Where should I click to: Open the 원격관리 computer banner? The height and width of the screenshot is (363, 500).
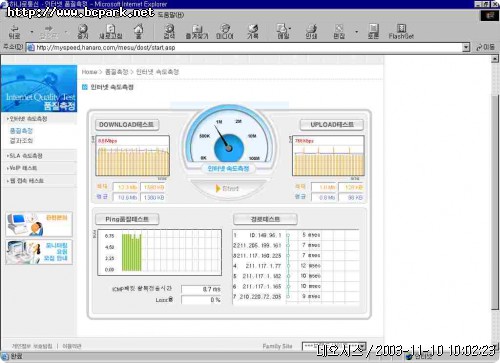(x=39, y=224)
